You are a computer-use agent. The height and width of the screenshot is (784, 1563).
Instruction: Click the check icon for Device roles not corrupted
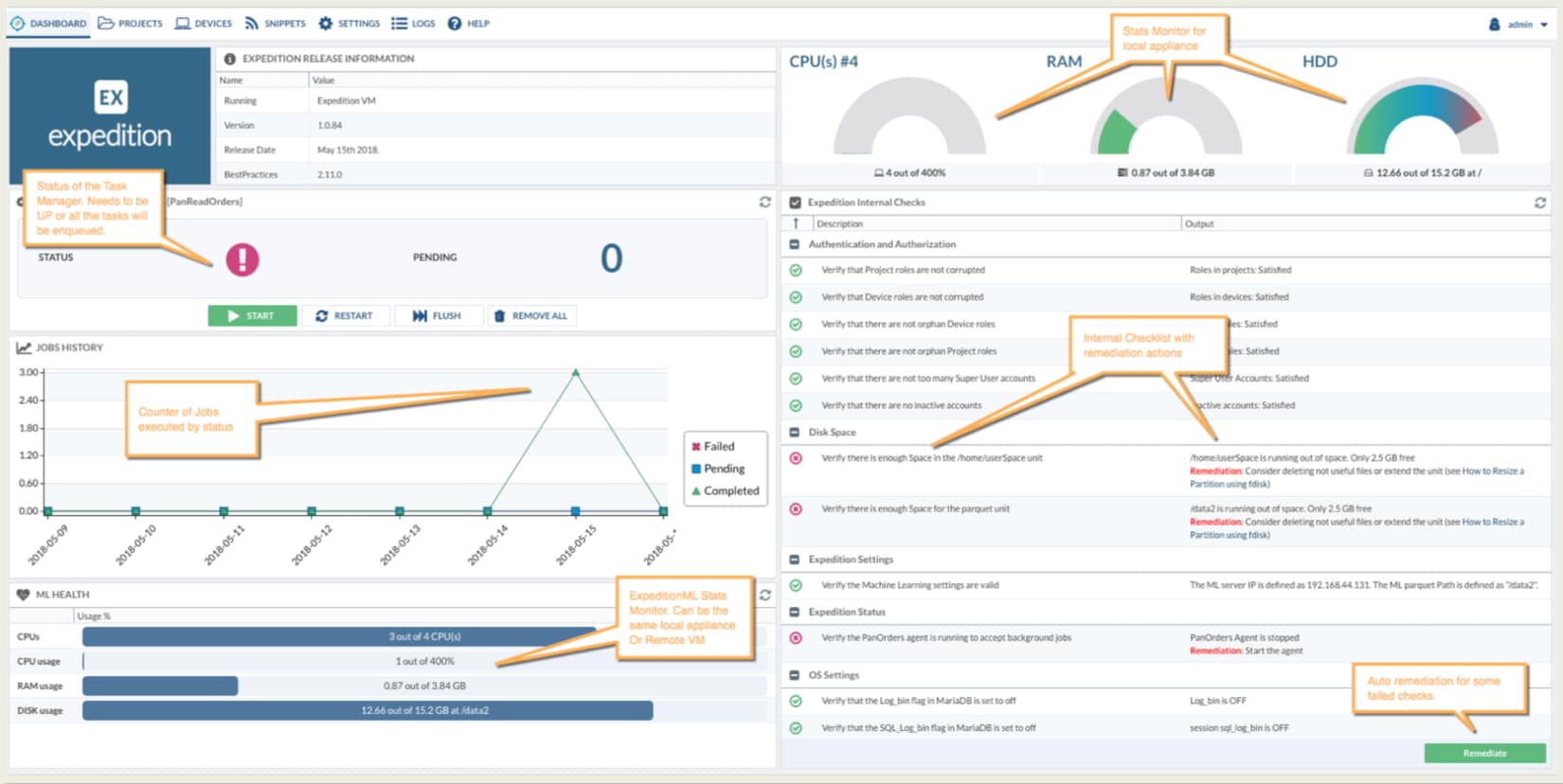(x=796, y=297)
